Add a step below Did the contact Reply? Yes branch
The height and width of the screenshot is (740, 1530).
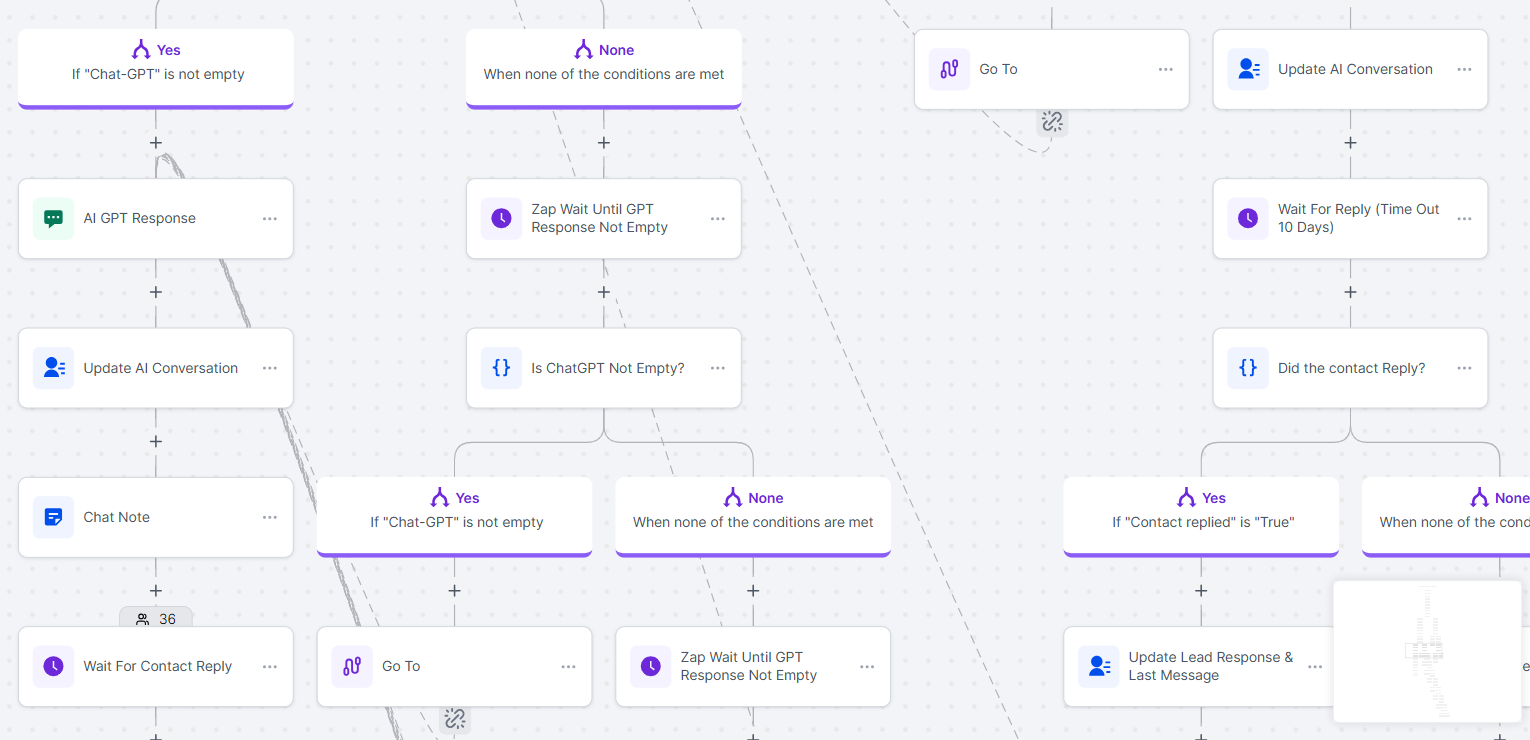[x=1201, y=591]
